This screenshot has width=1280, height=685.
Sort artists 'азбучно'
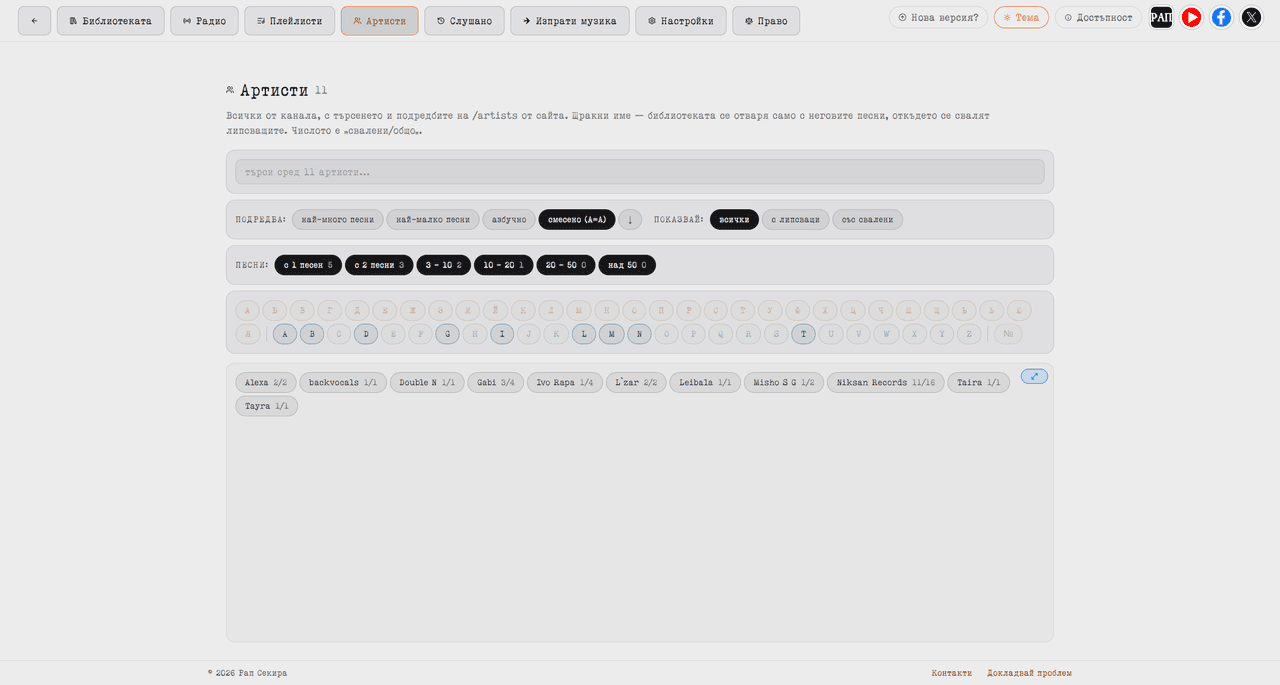click(509, 219)
